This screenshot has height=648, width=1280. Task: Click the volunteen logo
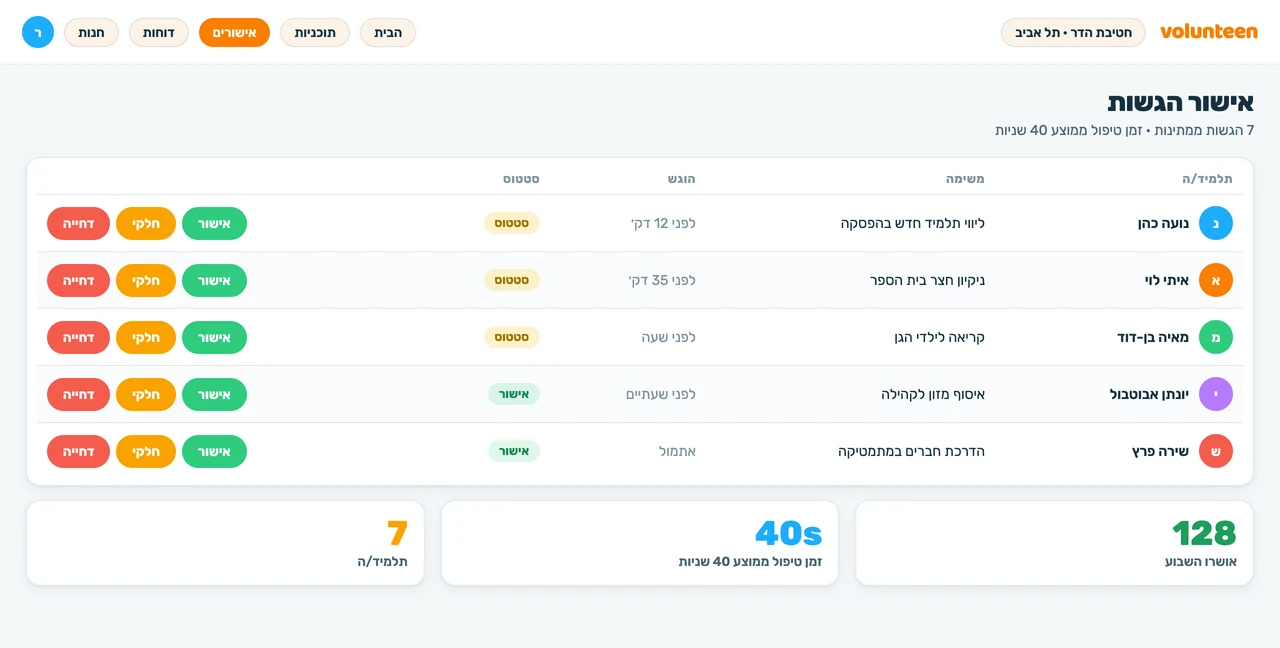pos(1209,31)
